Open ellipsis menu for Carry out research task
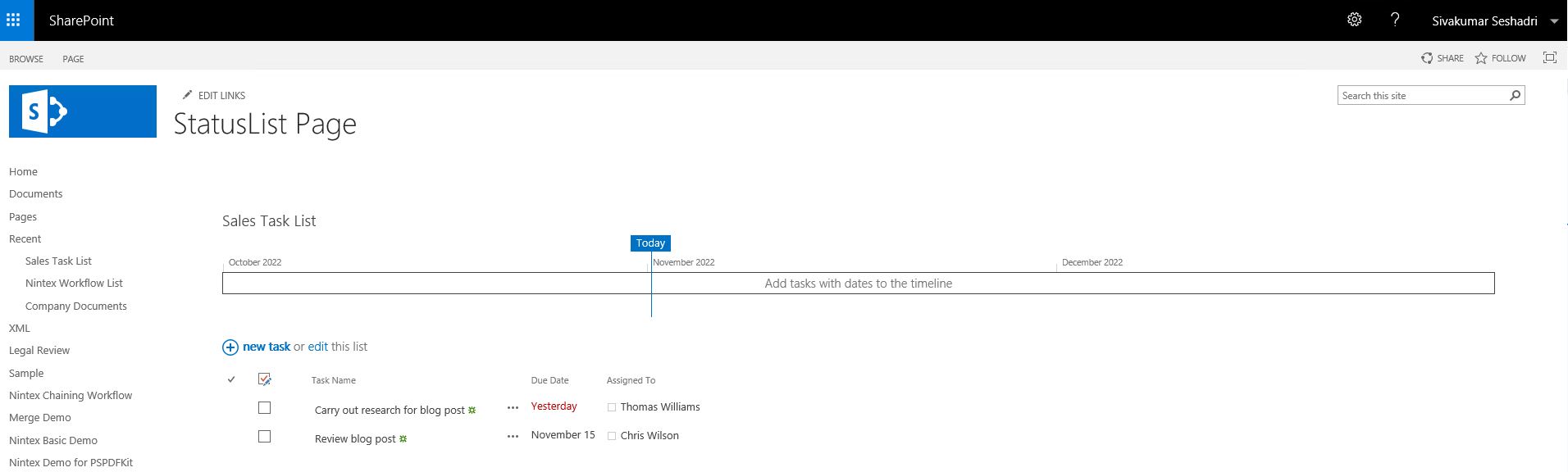 coord(513,407)
